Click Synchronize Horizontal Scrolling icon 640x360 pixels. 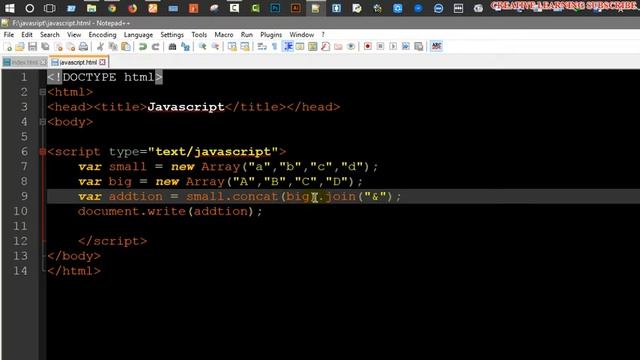(245, 47)
